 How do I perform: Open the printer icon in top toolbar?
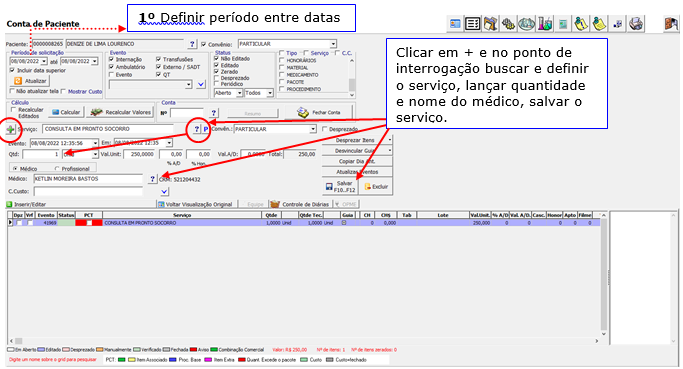coord(636,24)
